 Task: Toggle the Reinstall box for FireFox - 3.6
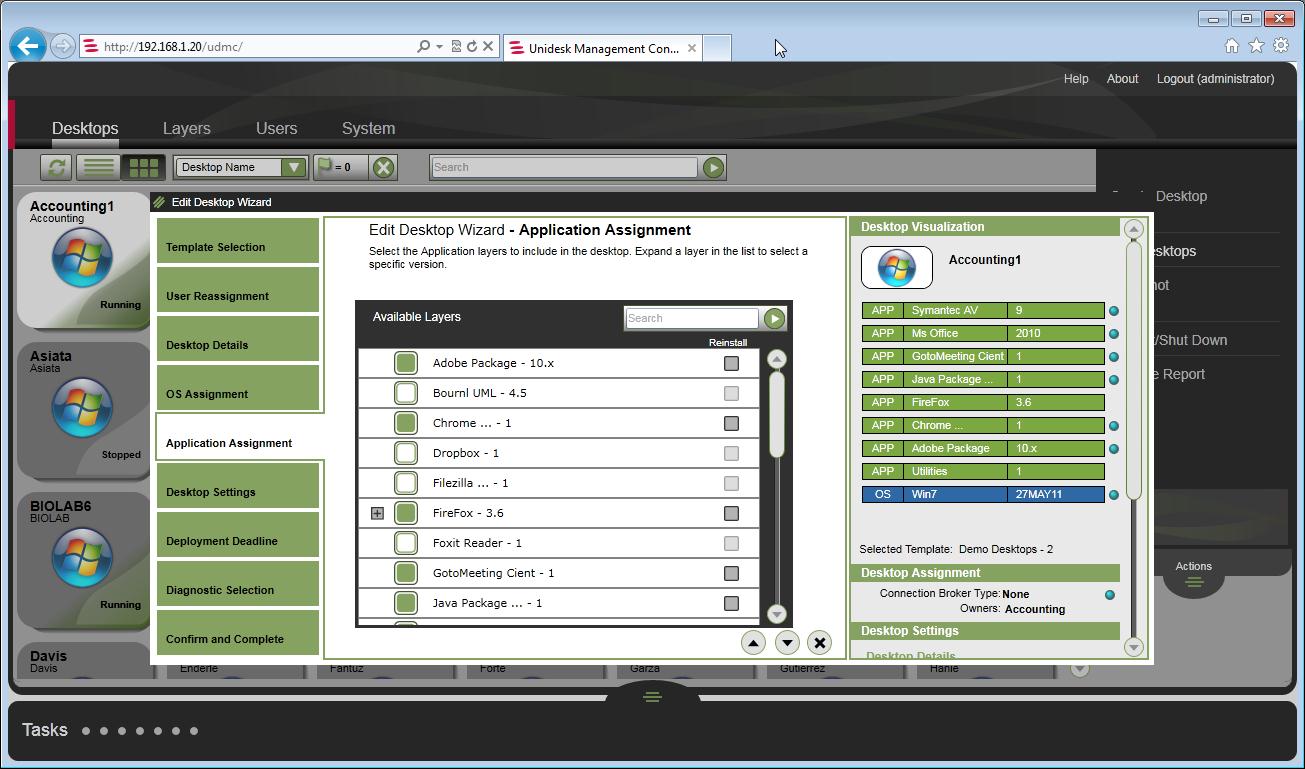click(x=731, y=514)
